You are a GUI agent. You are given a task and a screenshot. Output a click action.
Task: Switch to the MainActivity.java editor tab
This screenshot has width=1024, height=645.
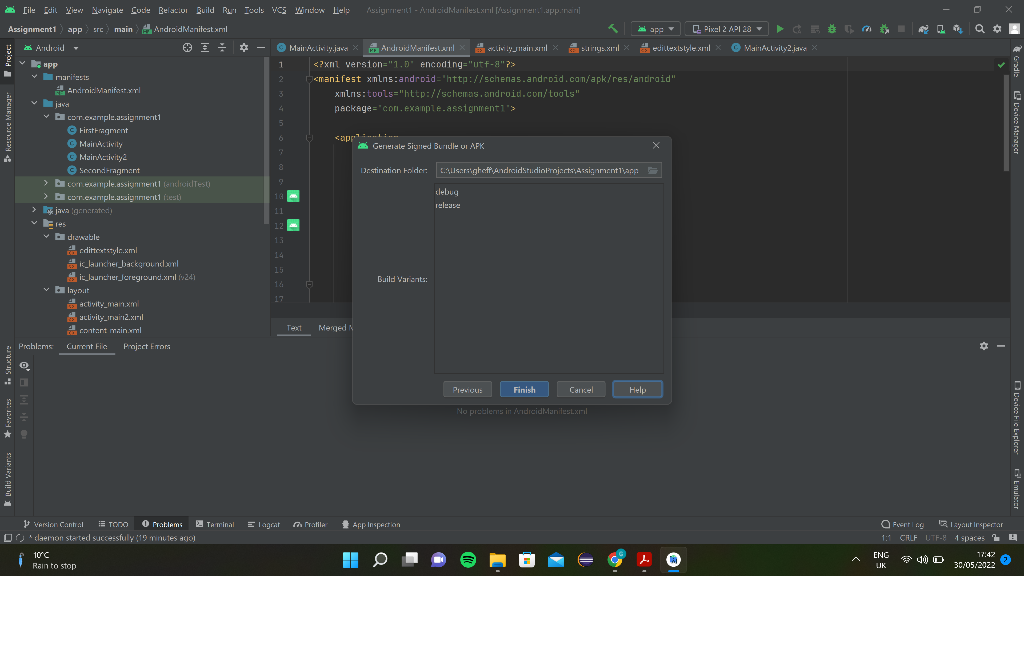click(x=318, y=48)
